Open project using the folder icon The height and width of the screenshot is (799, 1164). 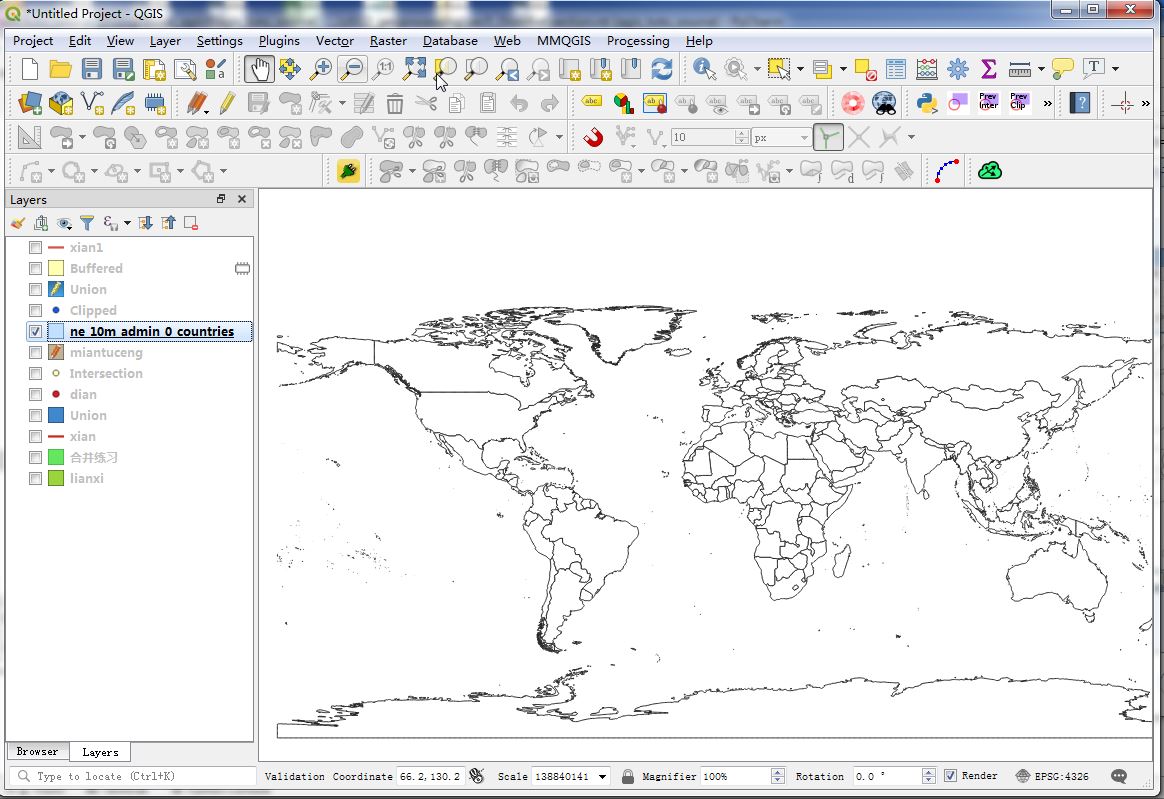[60, 69]
